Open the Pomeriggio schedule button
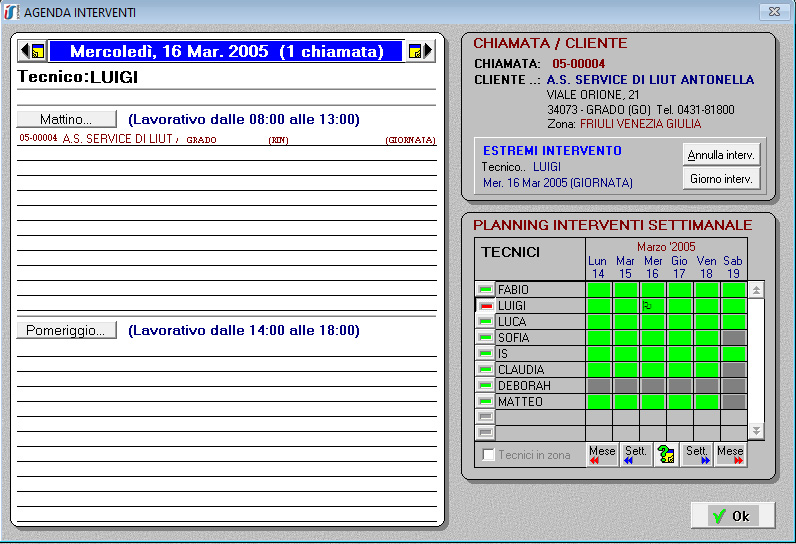The image size is (796, 544). point(66,330)
